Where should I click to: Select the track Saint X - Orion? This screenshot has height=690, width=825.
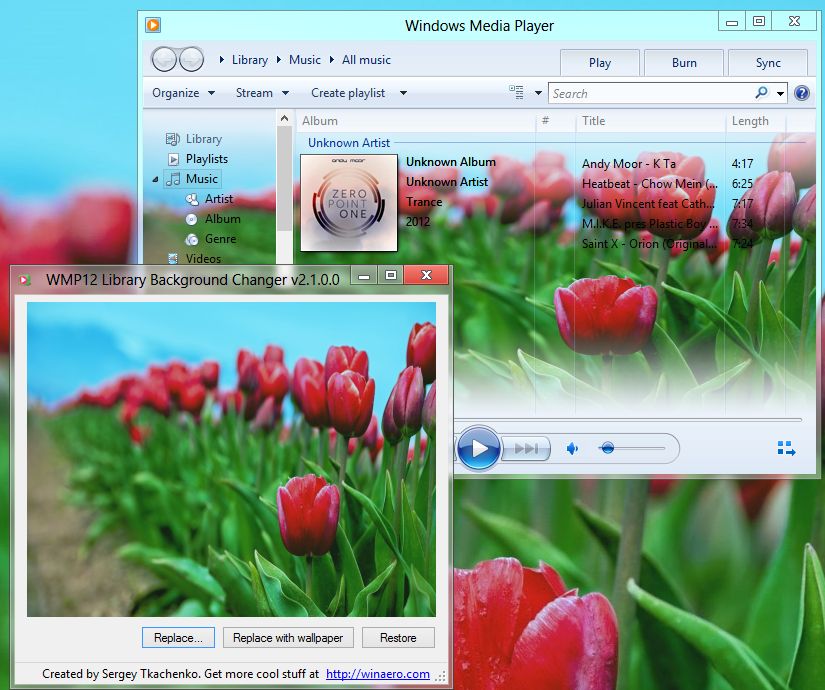tap(649, 244)
